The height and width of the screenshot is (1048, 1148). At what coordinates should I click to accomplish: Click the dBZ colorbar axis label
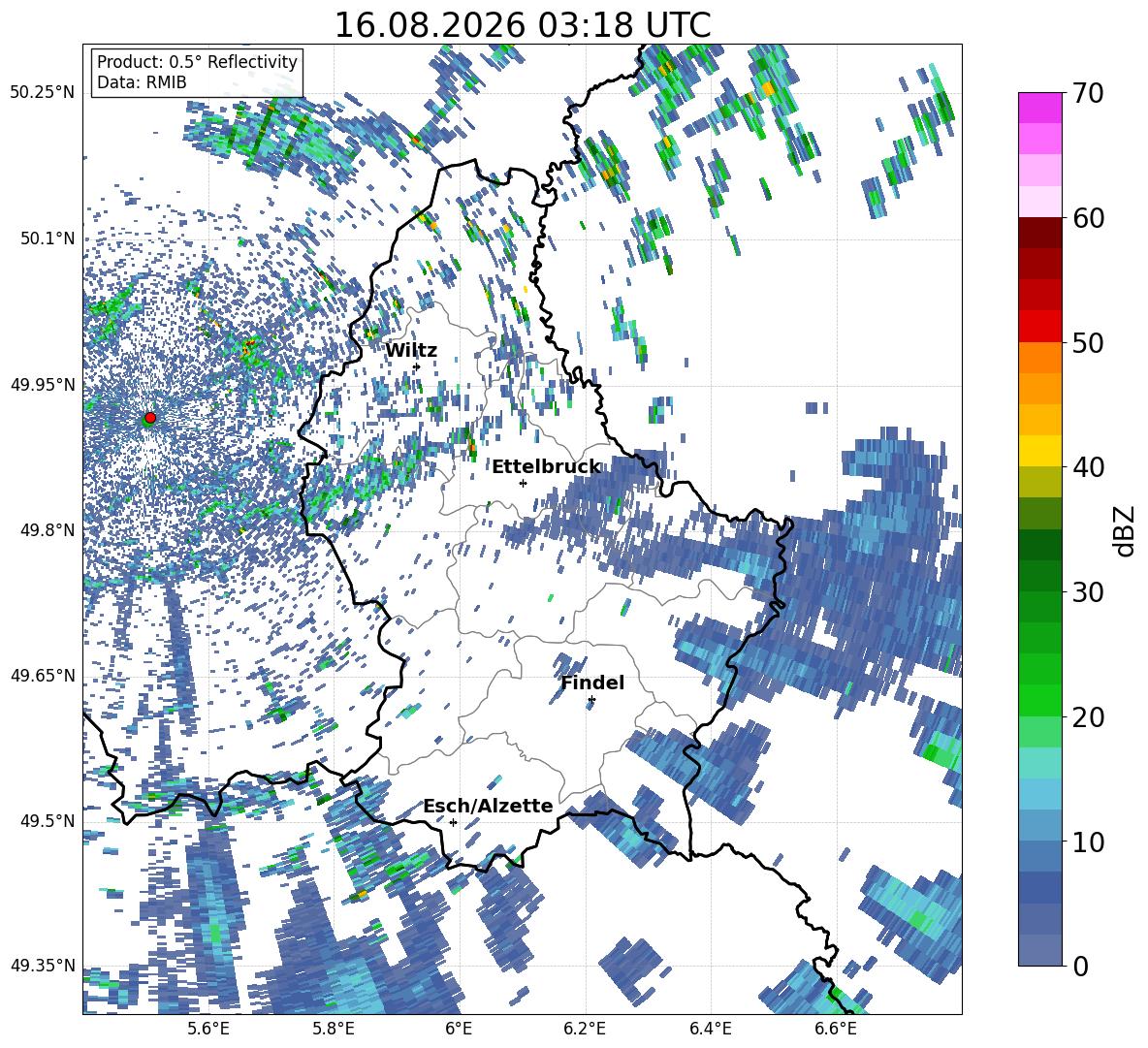(1126, 530)
